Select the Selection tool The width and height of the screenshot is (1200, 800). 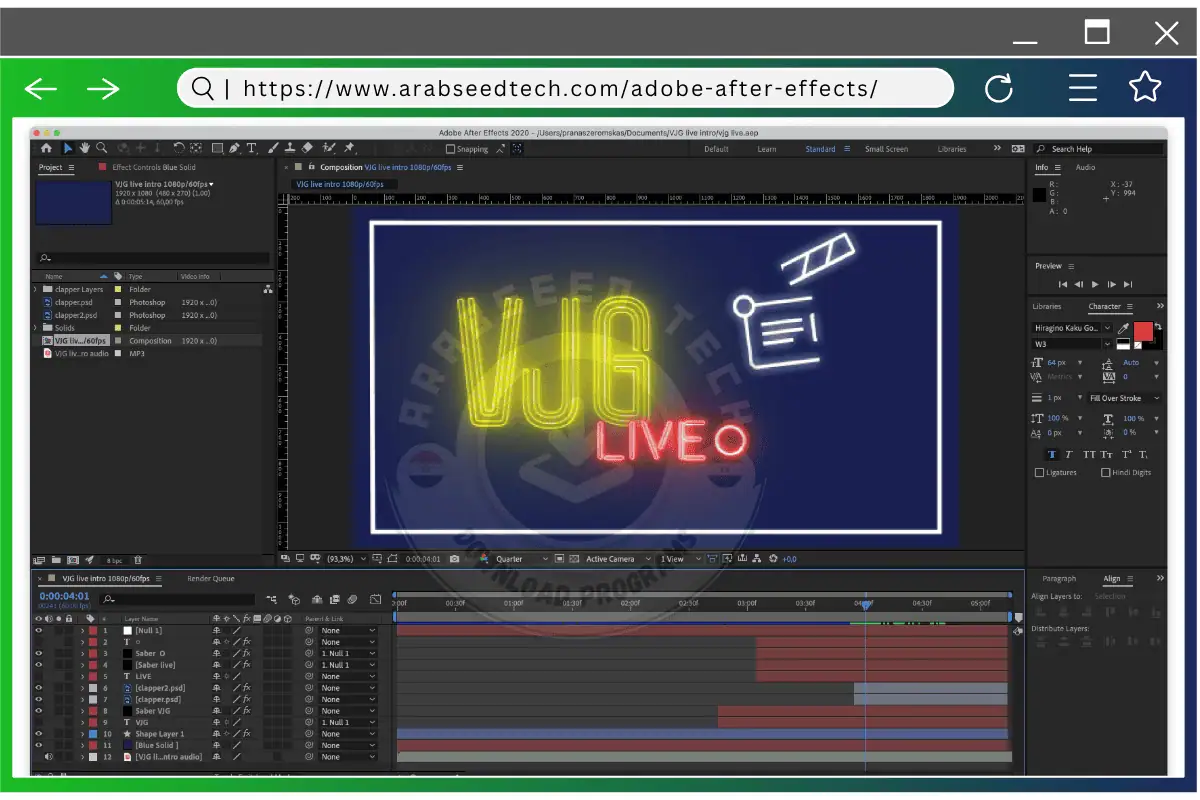68,148
